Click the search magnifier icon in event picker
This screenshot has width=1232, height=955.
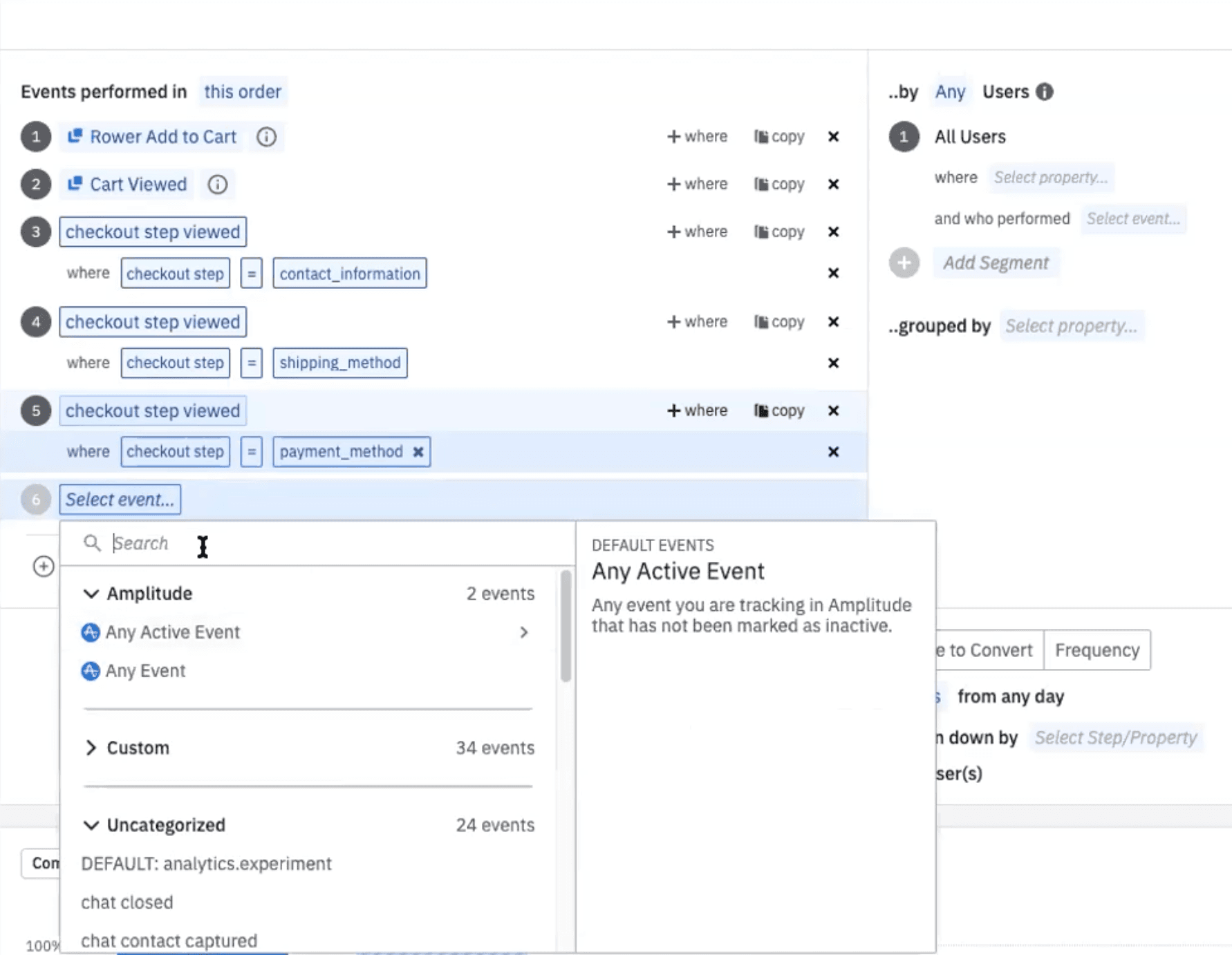[x=92, y=544]
